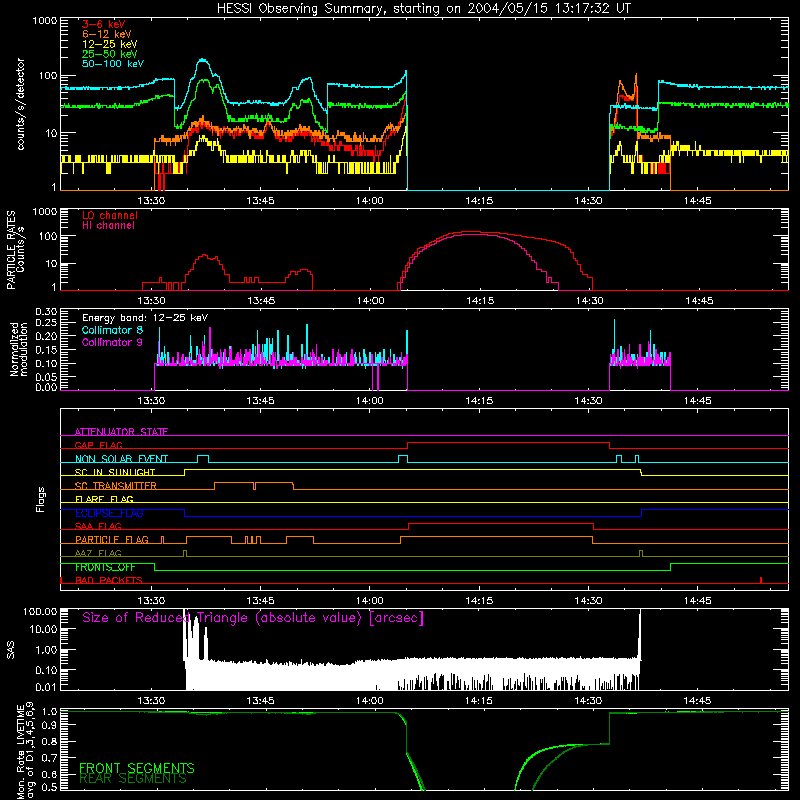Click the LO channel legend label

pos(110,215)
